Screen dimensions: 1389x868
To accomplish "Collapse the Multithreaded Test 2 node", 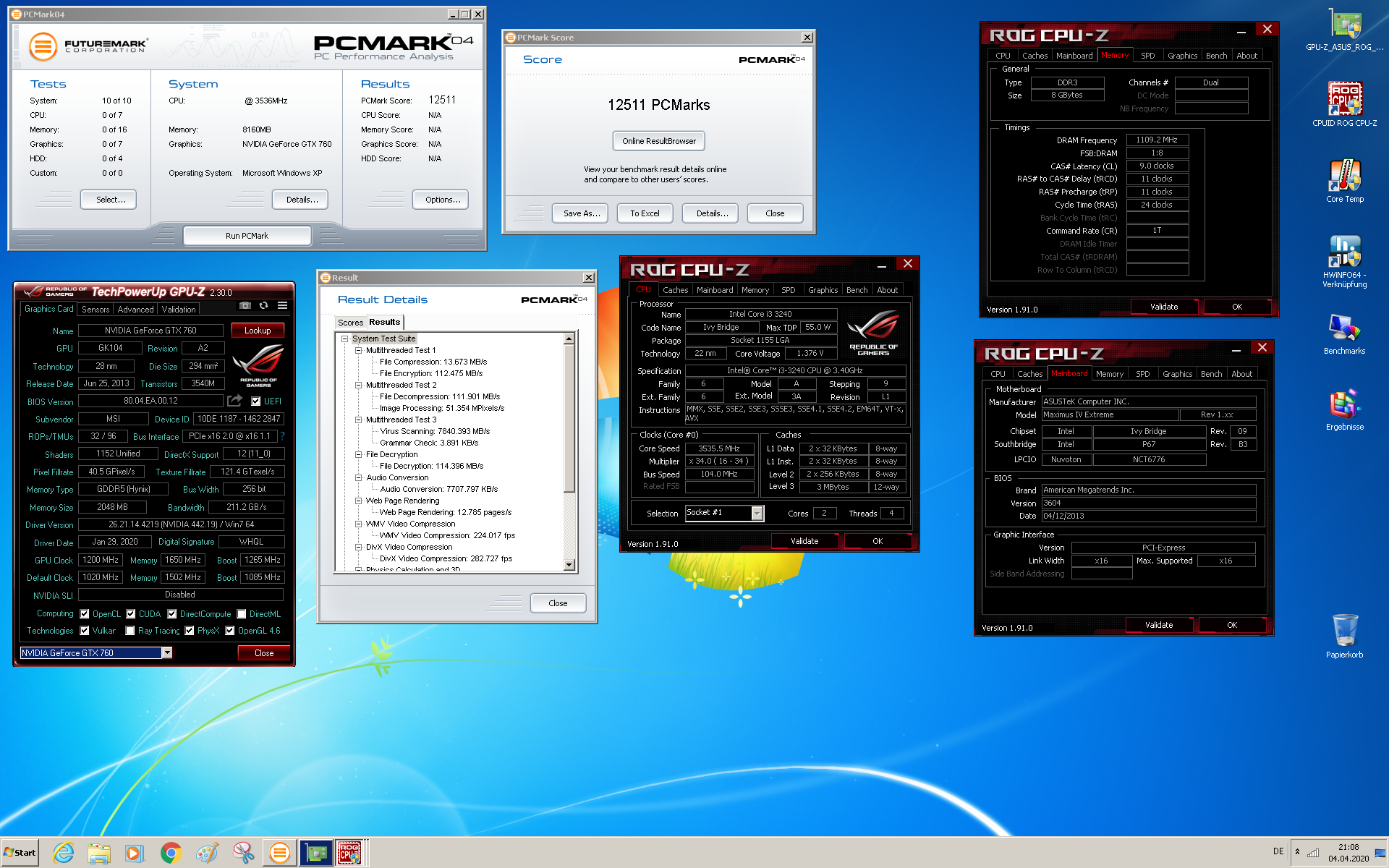I will 358,385.
